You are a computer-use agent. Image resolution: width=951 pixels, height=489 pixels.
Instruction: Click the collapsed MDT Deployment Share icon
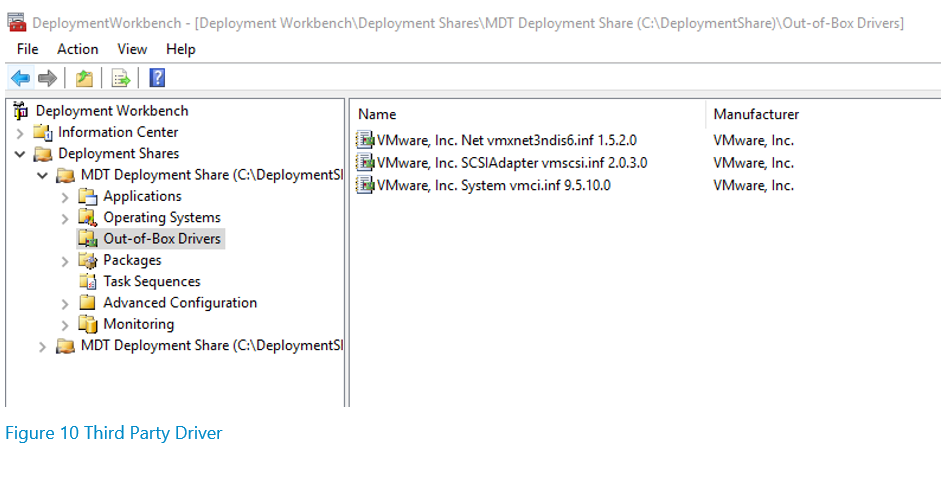tap(65, 346)
